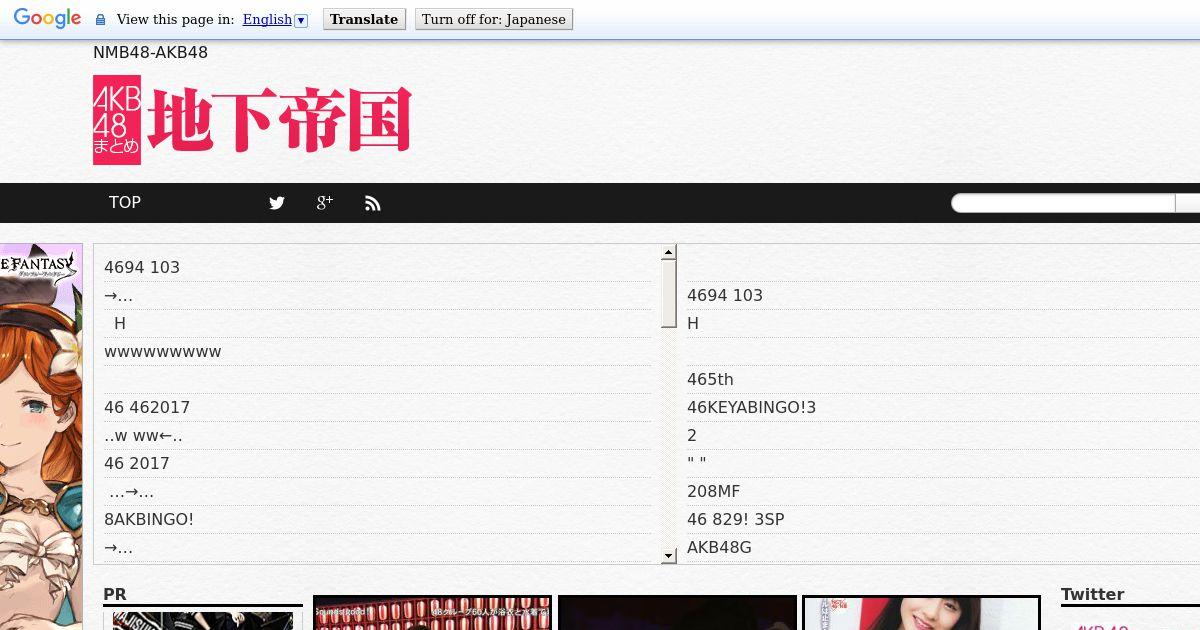This screenshot has width=1200, height=630.
Task: Click the AKB48 地下帝国 site logo
Action: (x=252, y=120)
